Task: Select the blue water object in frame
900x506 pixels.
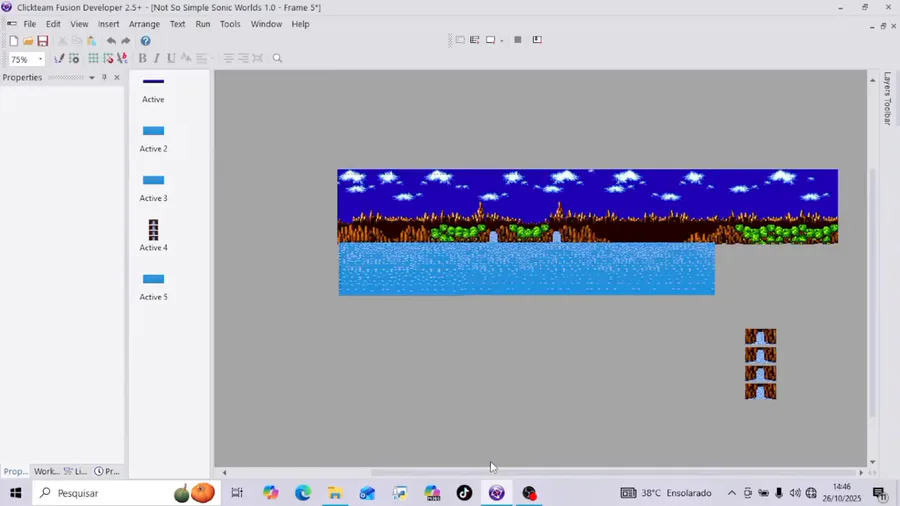Action: point(526,269)
